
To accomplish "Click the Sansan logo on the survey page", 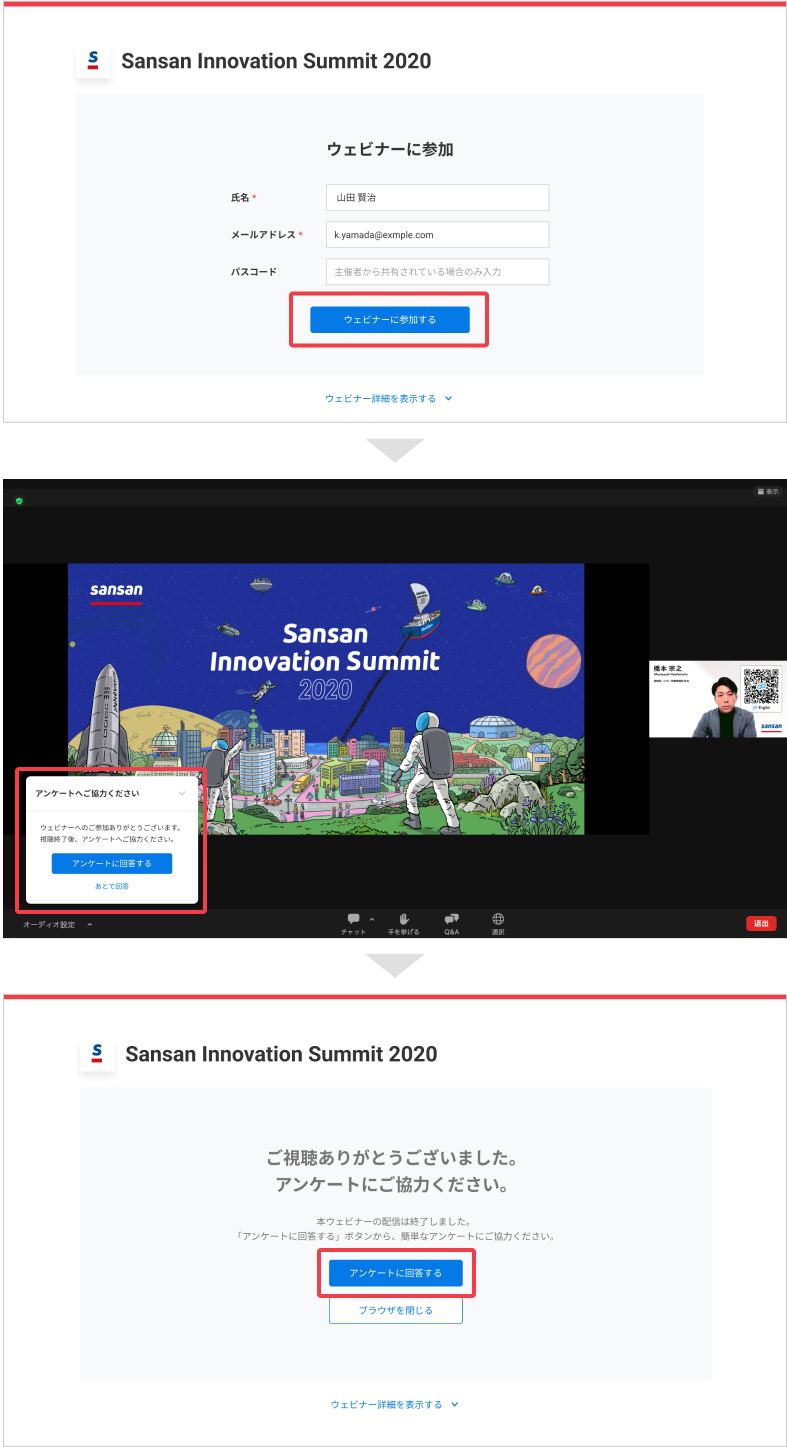I will (x=97, y=1054).
